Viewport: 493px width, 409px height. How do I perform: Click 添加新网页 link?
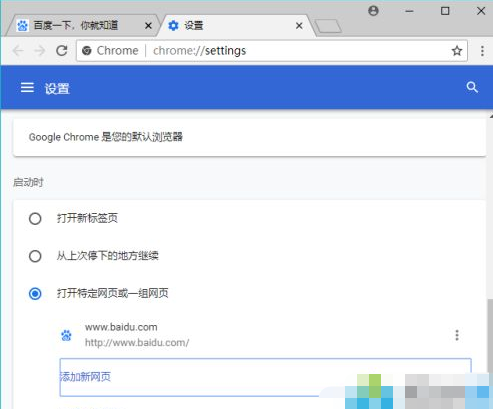(x=85, y=377)
